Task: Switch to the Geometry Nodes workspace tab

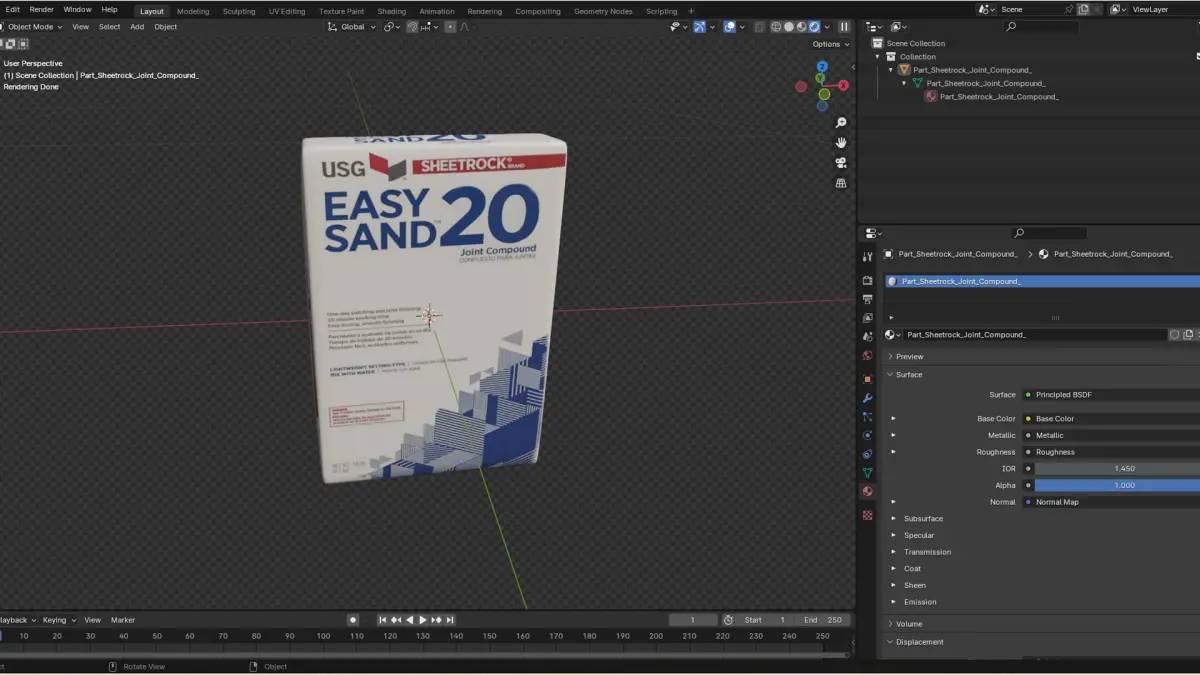Action: [603, 11]
